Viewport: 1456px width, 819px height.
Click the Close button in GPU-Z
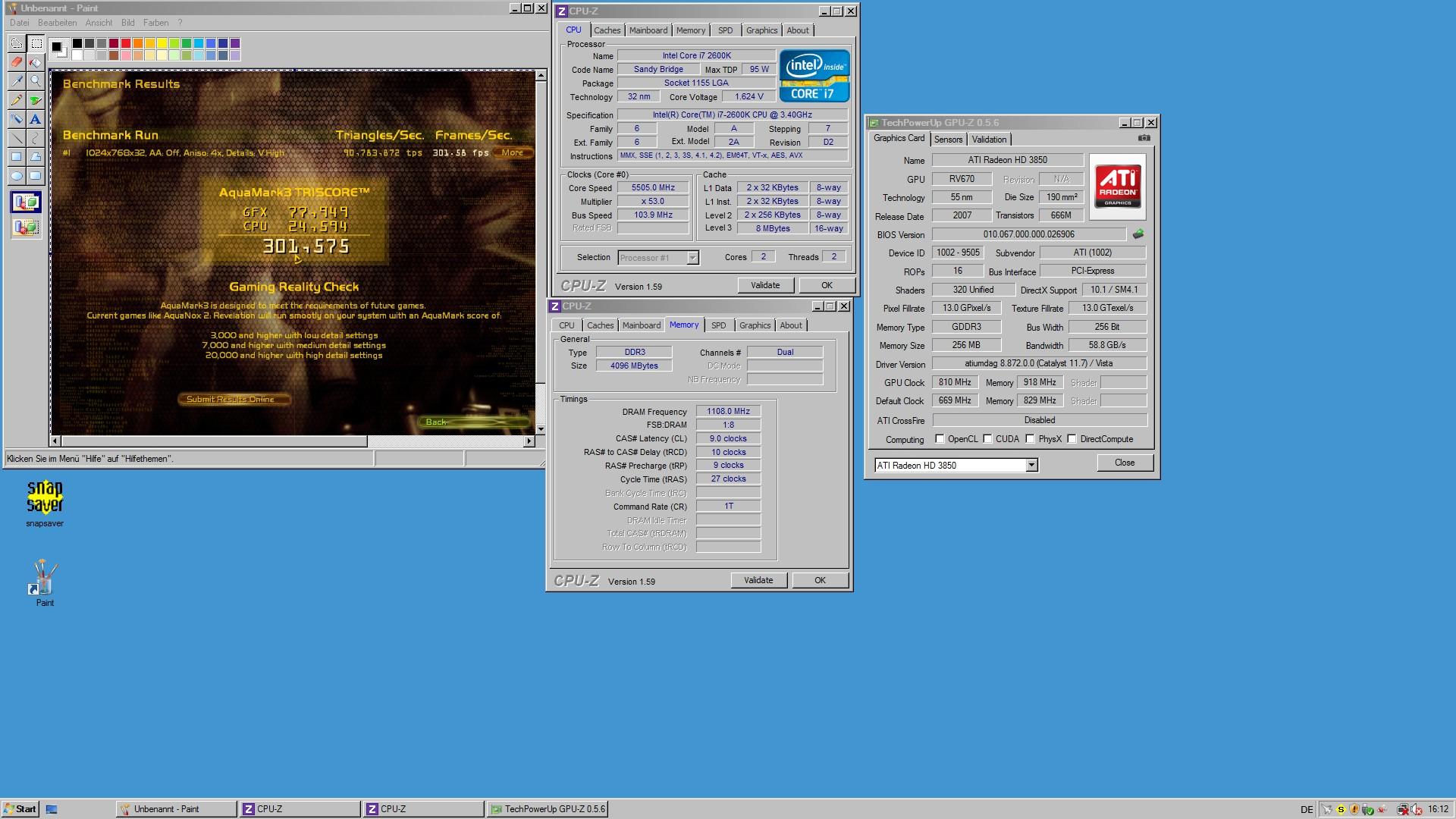click(x=1125, y=463)
